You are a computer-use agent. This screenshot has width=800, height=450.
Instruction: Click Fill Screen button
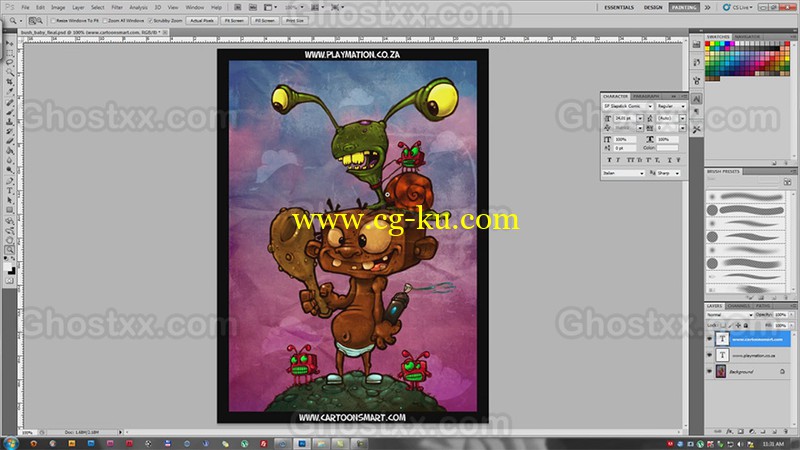tap(265, 20)
